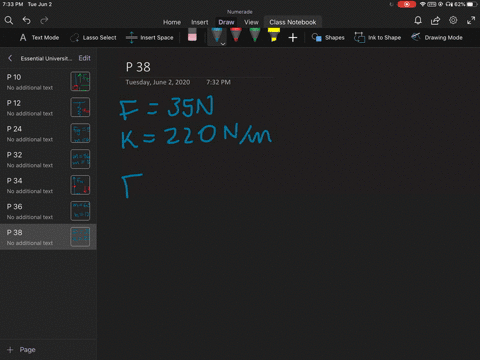Select the green pen
480x360 pixels.
[x=255, y=35]
